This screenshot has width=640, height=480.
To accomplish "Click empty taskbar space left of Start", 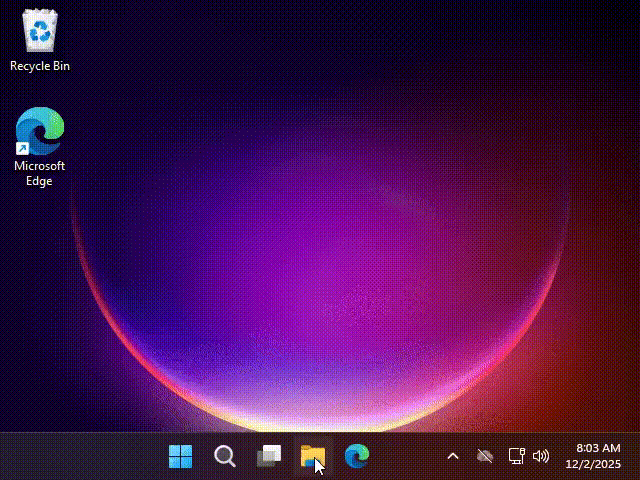I will pos(80,457).
